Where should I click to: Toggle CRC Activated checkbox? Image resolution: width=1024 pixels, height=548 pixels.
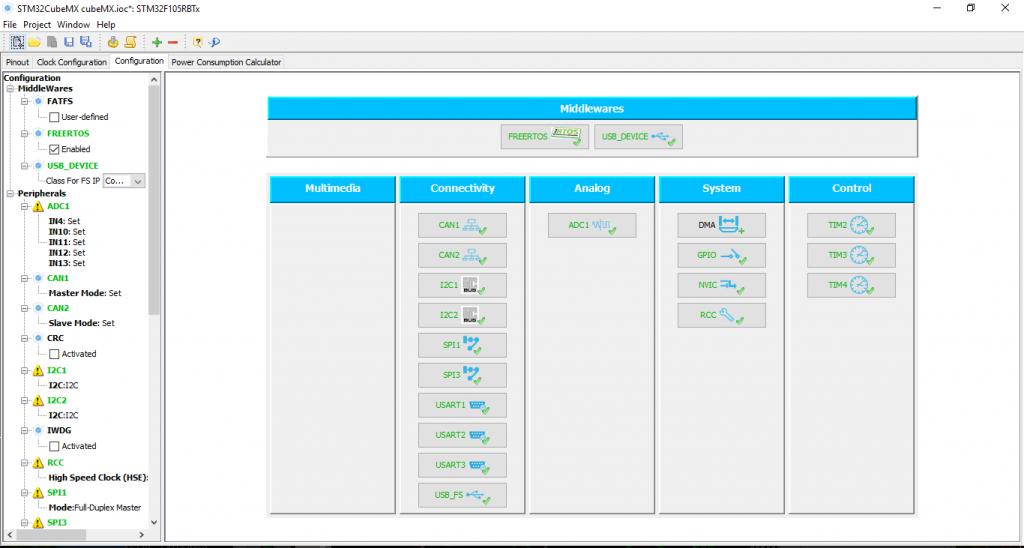(x=54, y=353)
